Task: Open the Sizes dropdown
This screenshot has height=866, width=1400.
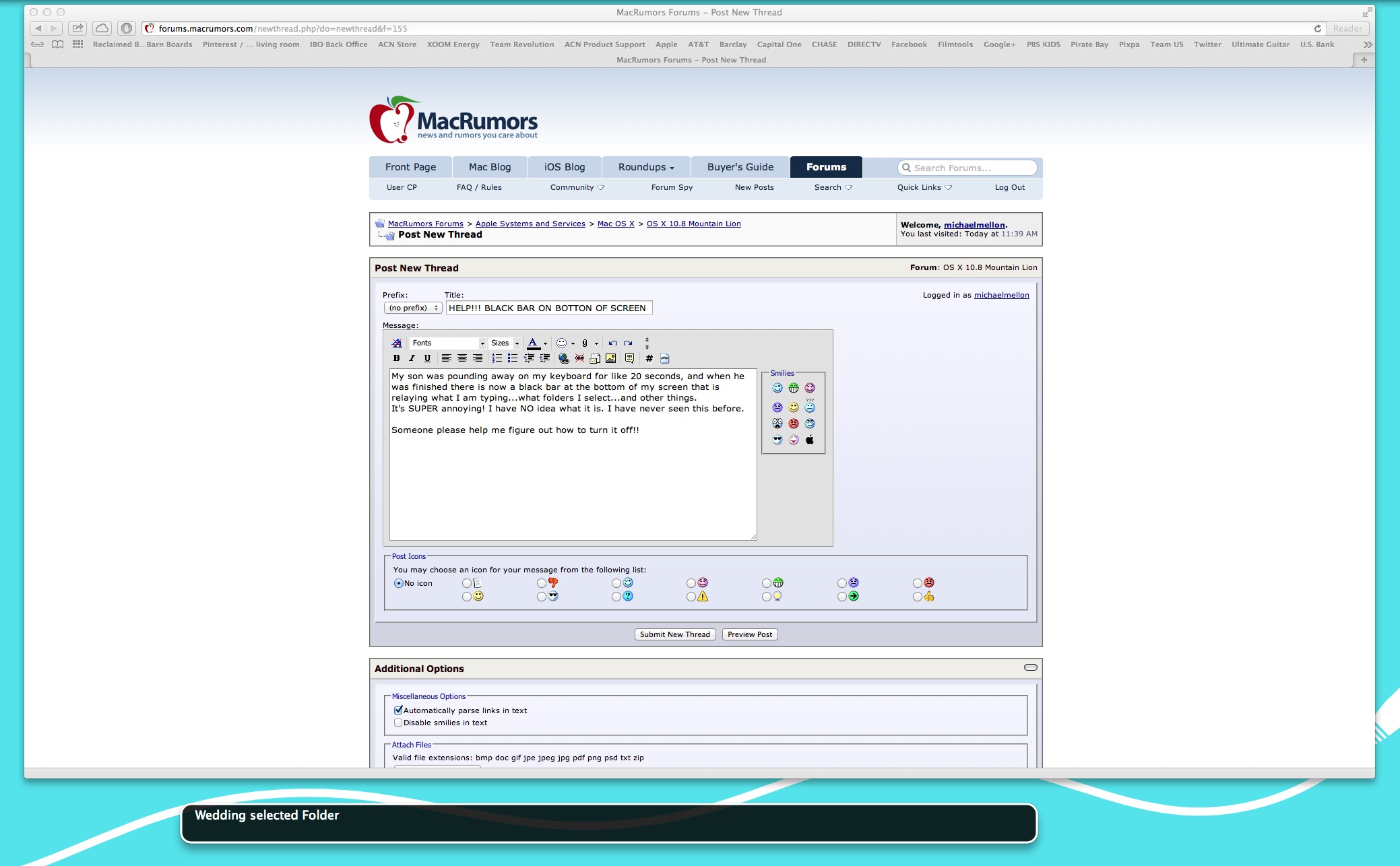Action: pyautogui.click(x=505, y=343)
